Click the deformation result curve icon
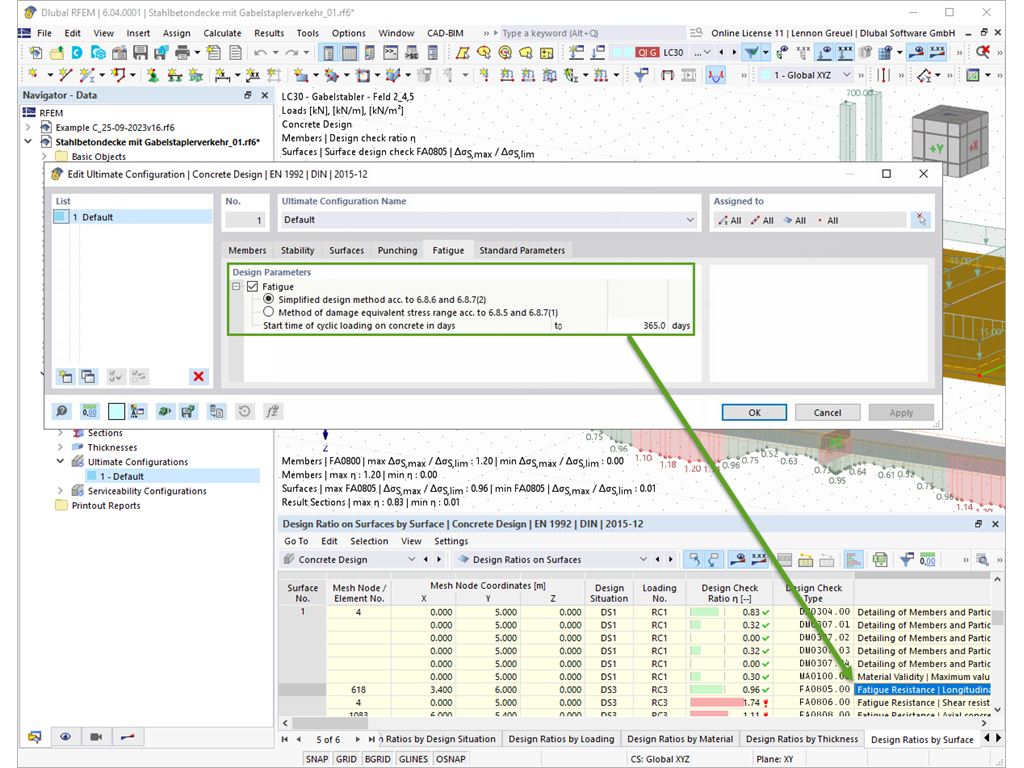Viewport: 1024px width, 768px height. pos(716,75)
